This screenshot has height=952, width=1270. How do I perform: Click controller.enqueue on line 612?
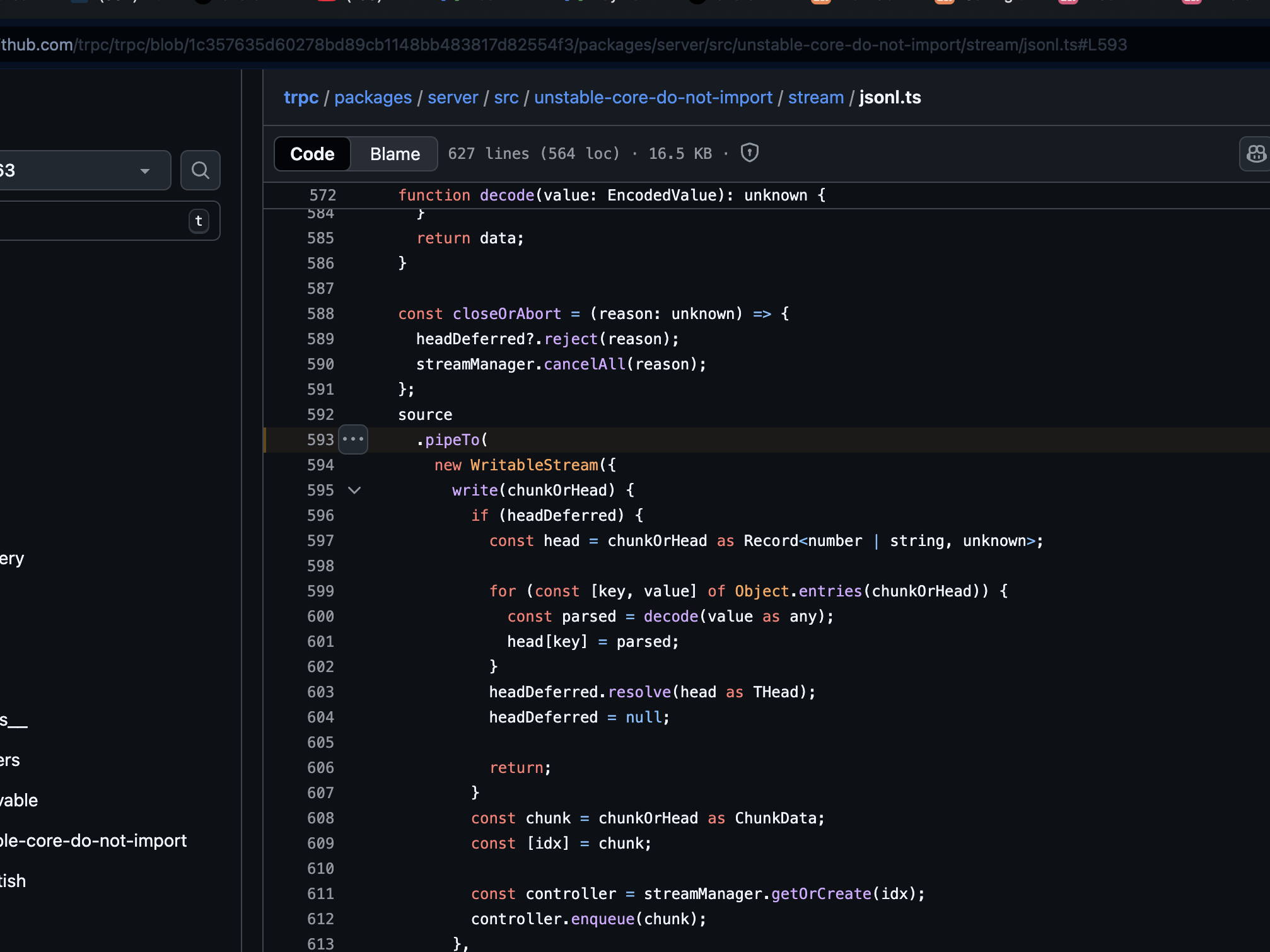553,919
